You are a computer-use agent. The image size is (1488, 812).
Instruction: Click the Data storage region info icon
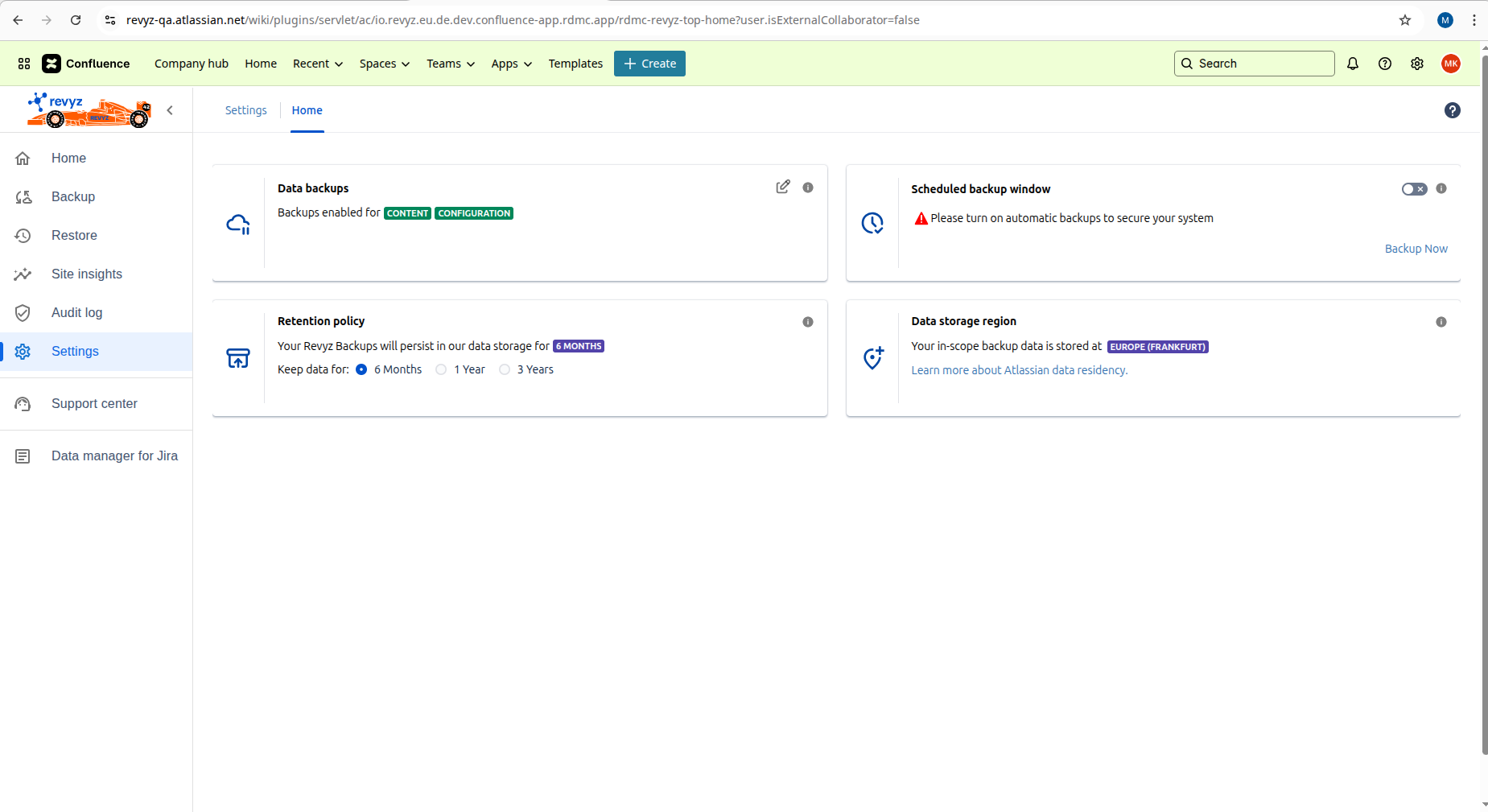pos(1441,322)
